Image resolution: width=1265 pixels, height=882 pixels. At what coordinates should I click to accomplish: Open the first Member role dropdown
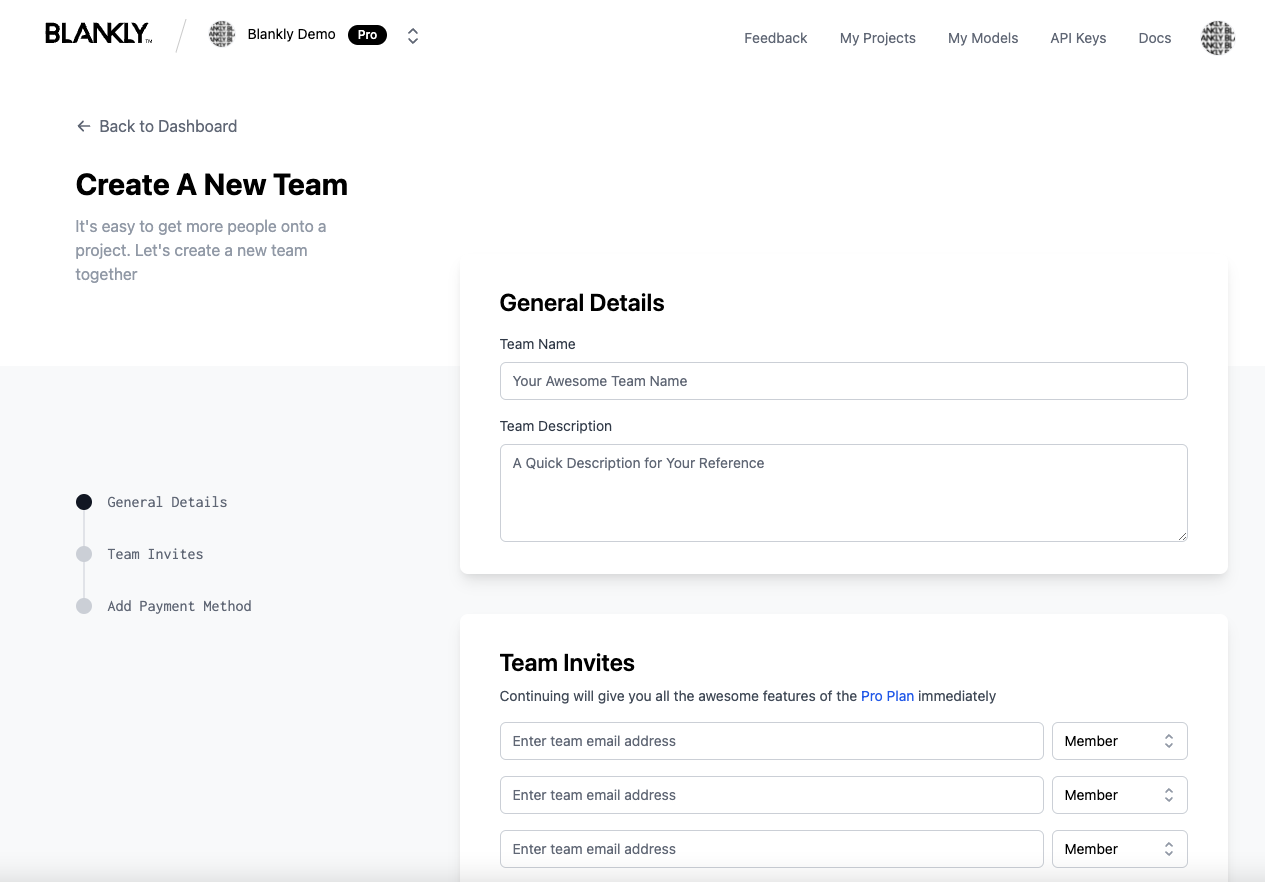(1119, 740)
